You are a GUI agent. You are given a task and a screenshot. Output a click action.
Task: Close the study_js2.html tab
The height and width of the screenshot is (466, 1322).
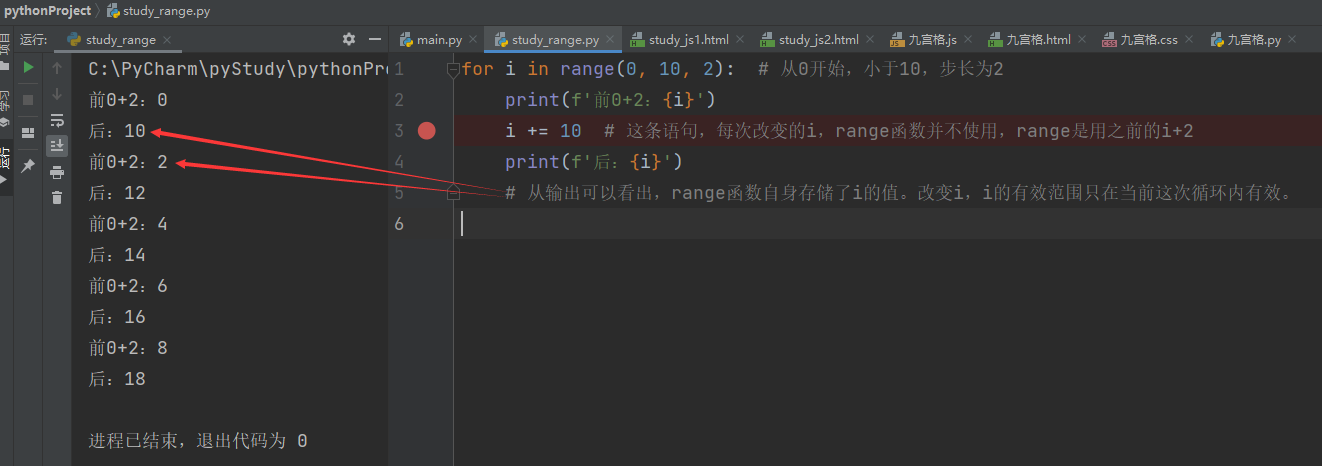point(871,40)
